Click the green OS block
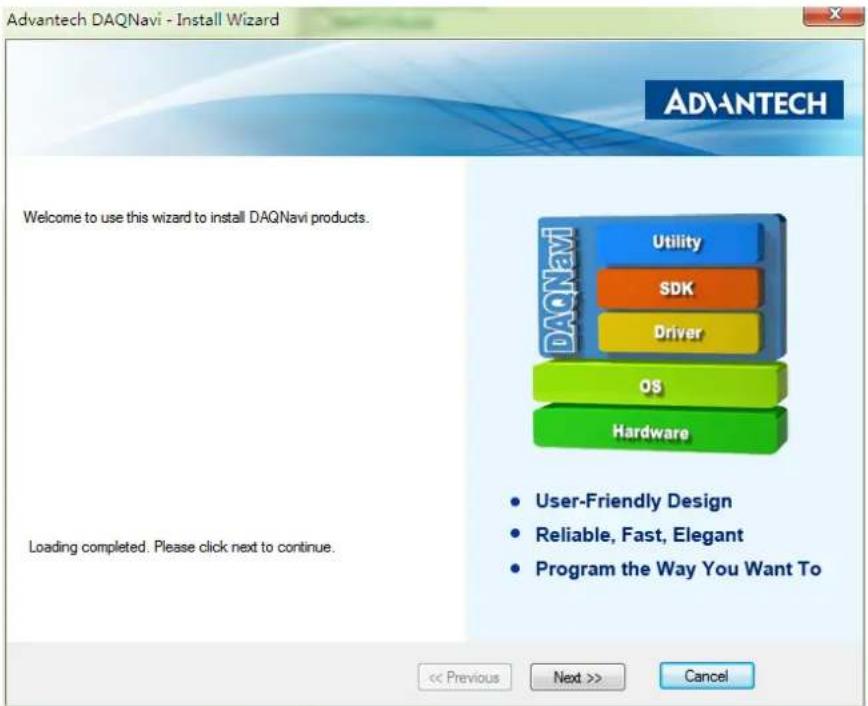868x706 pixels. pos(659,384)
